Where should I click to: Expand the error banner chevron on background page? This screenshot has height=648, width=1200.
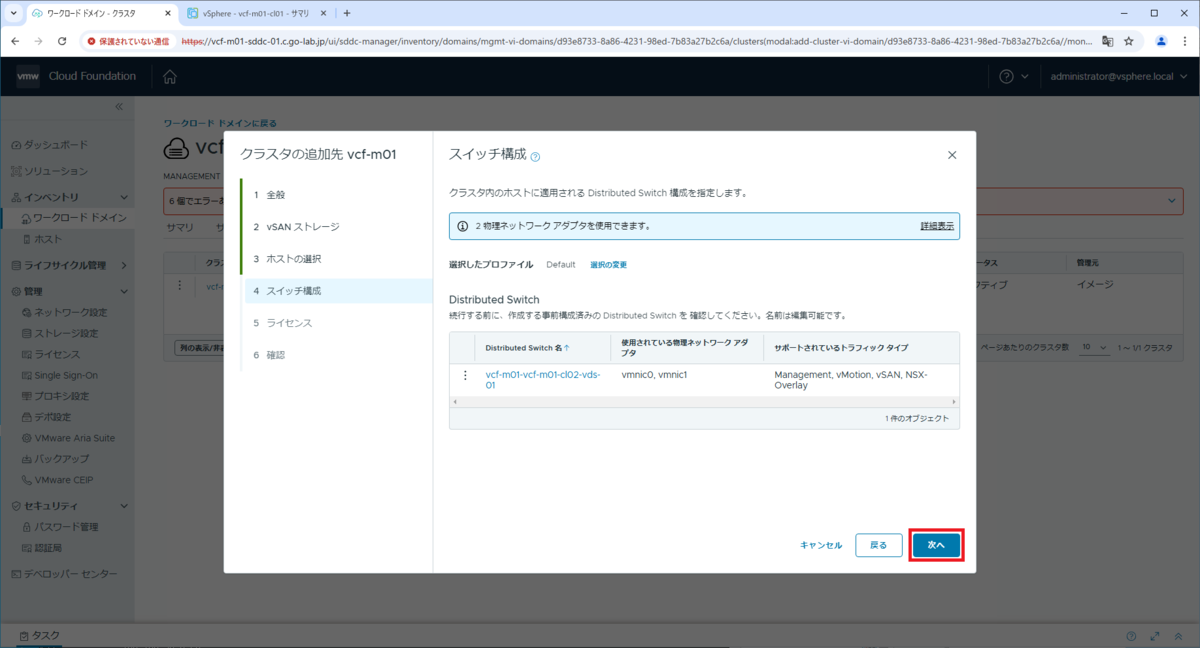(1173, 201)
